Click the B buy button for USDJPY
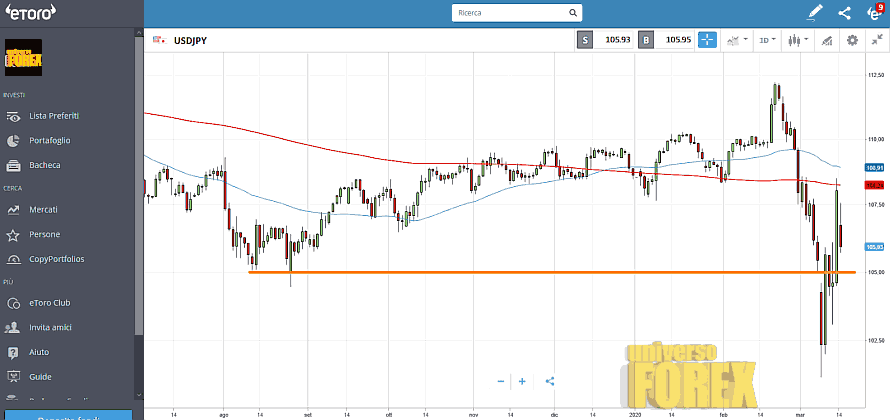The image size is (890, 420). [x=647, y=40]
